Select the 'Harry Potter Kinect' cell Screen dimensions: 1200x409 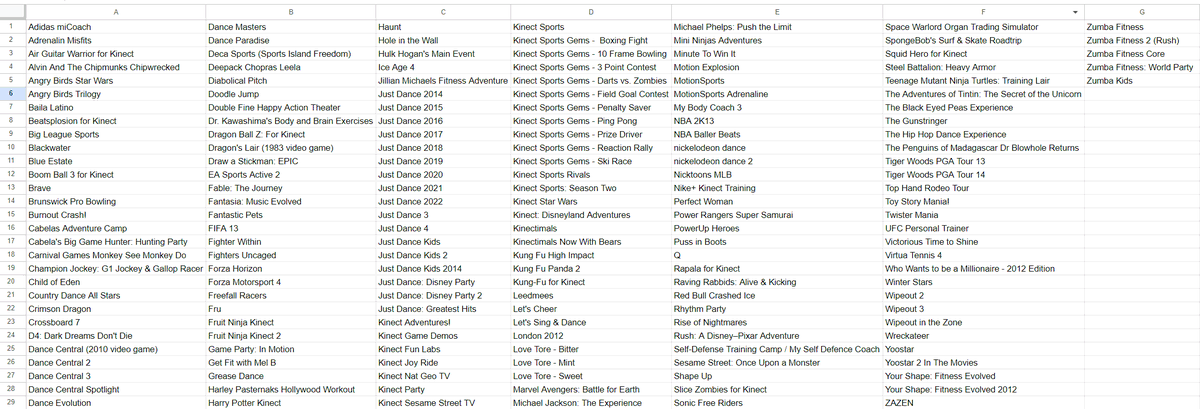[290, 403]
